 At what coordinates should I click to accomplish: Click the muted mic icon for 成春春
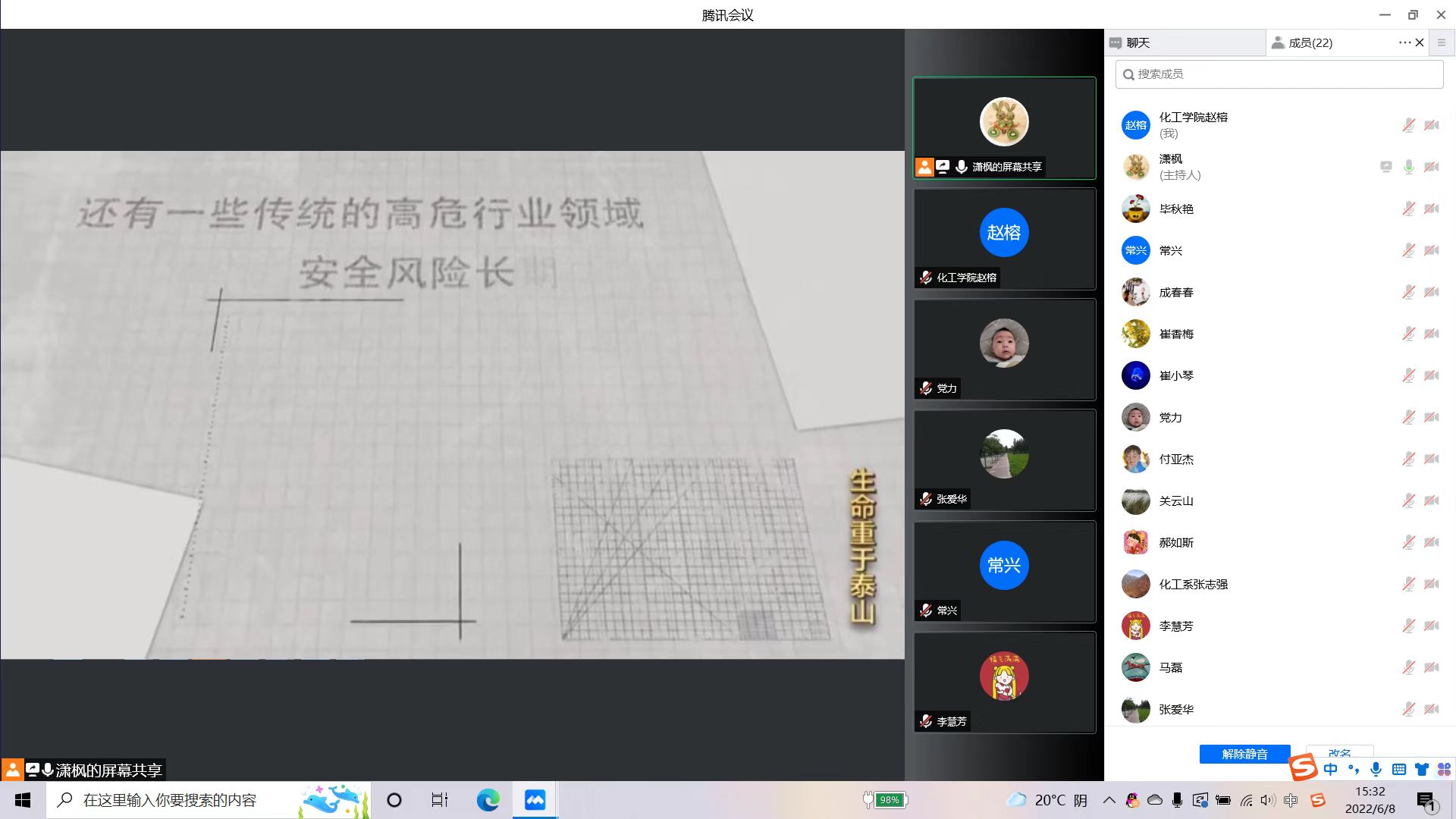coord(1408,292)
